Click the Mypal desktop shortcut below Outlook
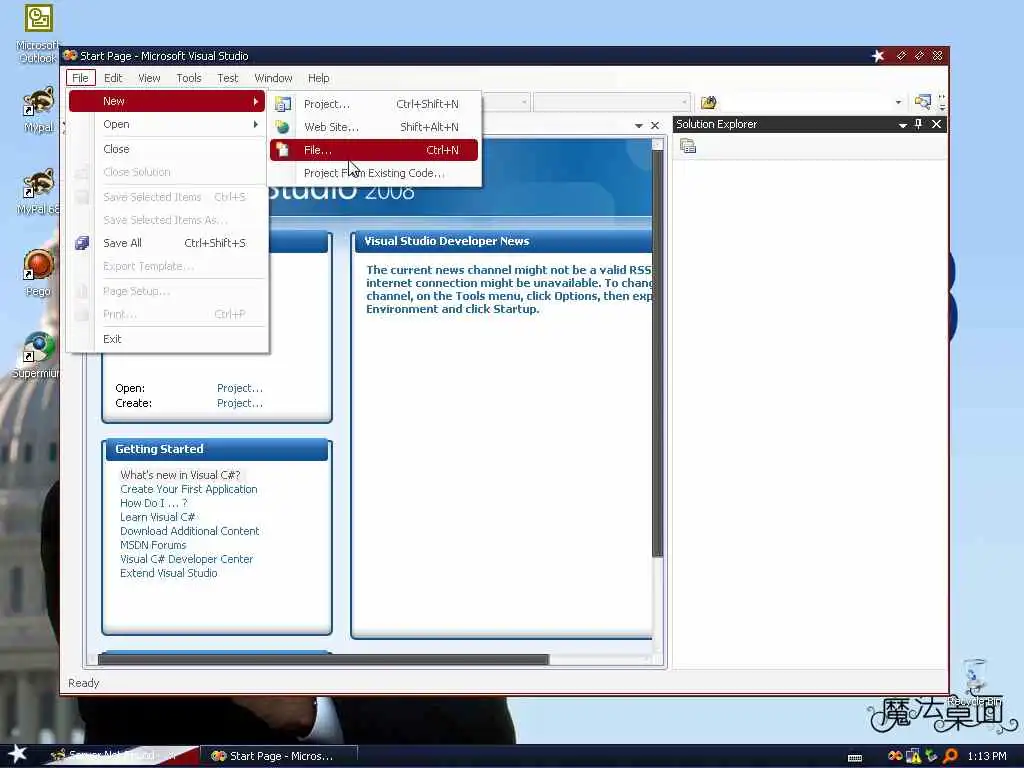 click(38, 110)
